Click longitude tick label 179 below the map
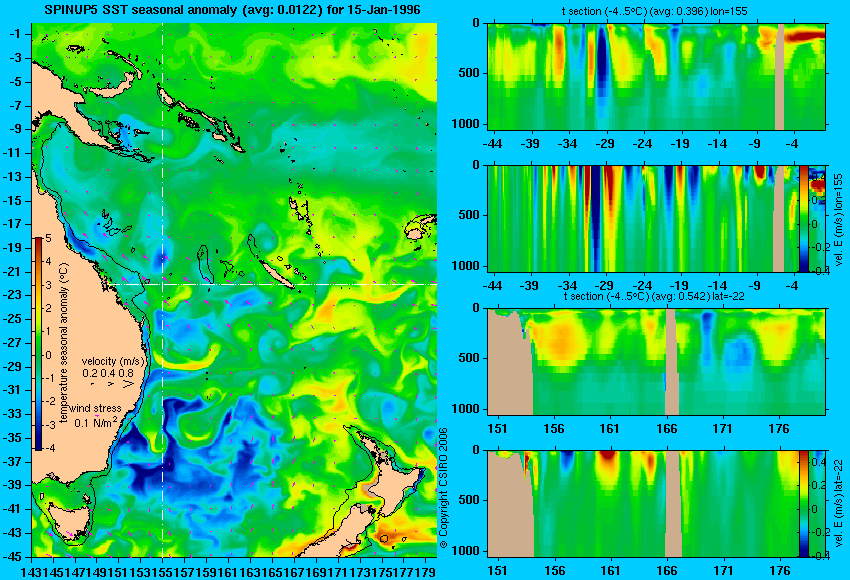 tap(426, 571)
